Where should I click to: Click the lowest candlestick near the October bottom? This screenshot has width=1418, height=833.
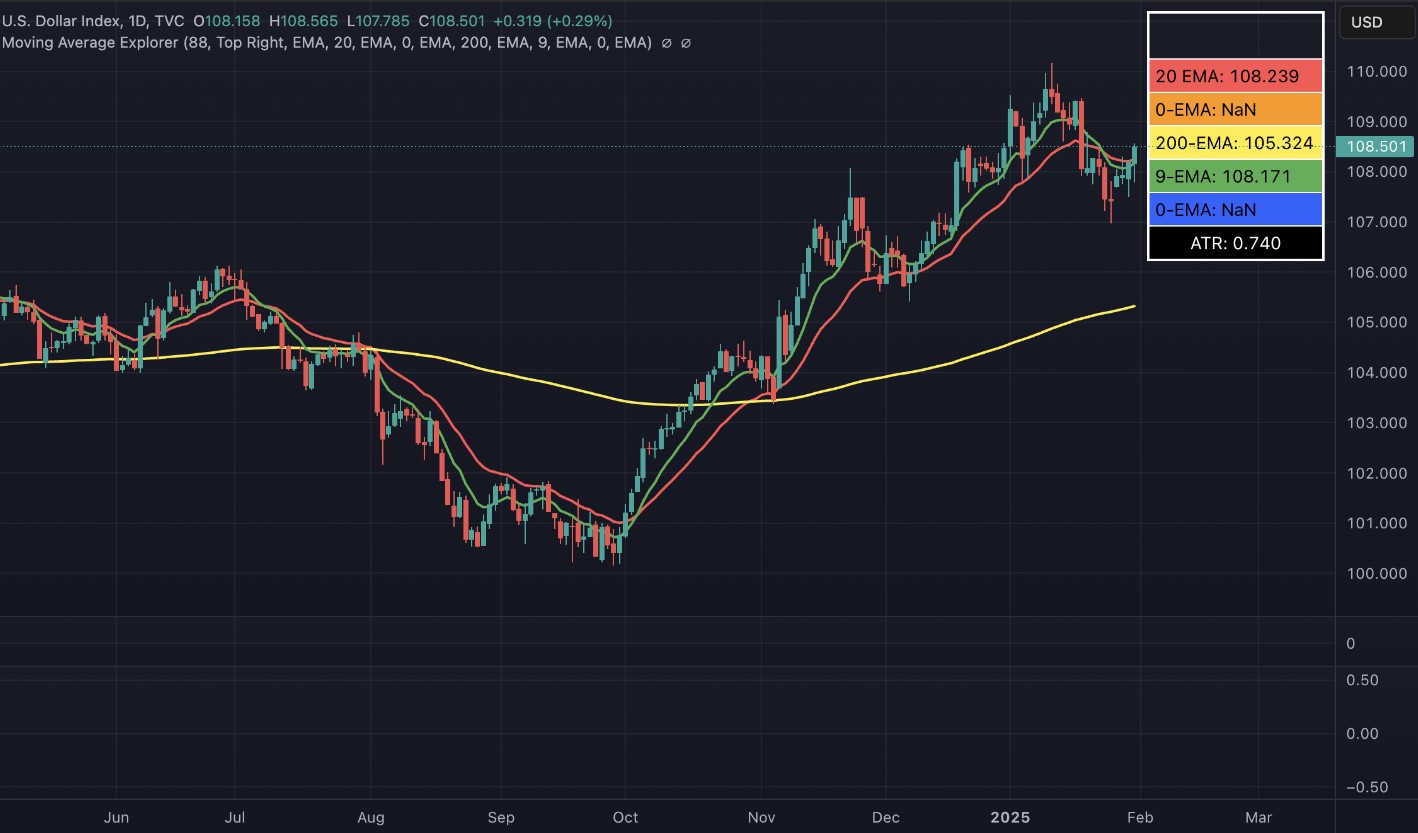(613, 545)
